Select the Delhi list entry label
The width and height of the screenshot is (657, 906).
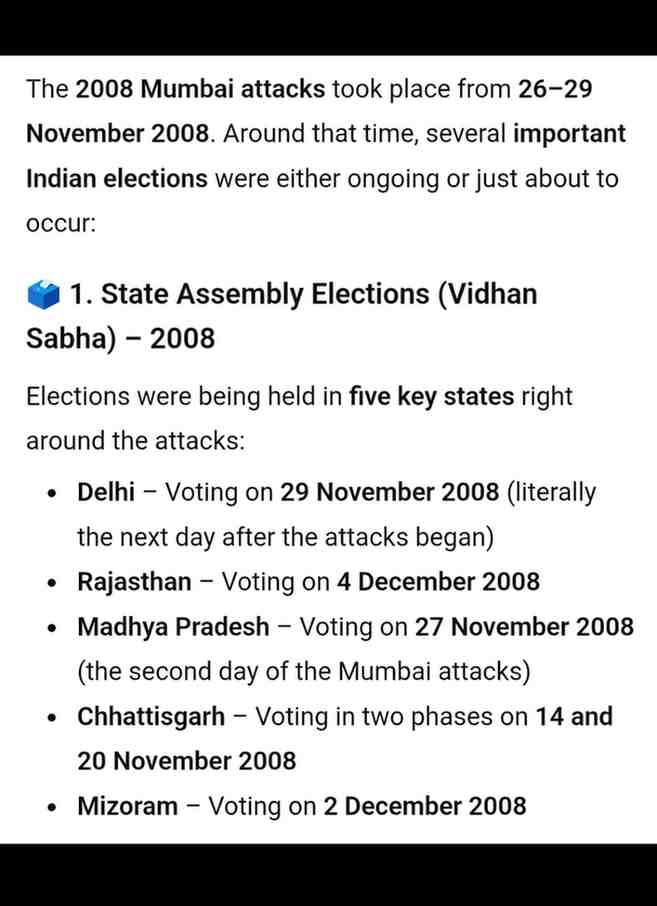[x=106, y=492]
